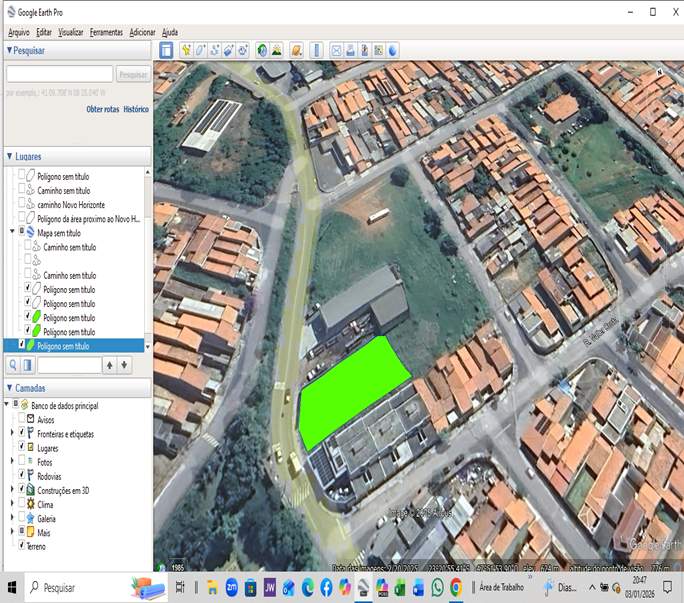
Task: Open the Adicionar menu
Action: (x=142, y=32)
